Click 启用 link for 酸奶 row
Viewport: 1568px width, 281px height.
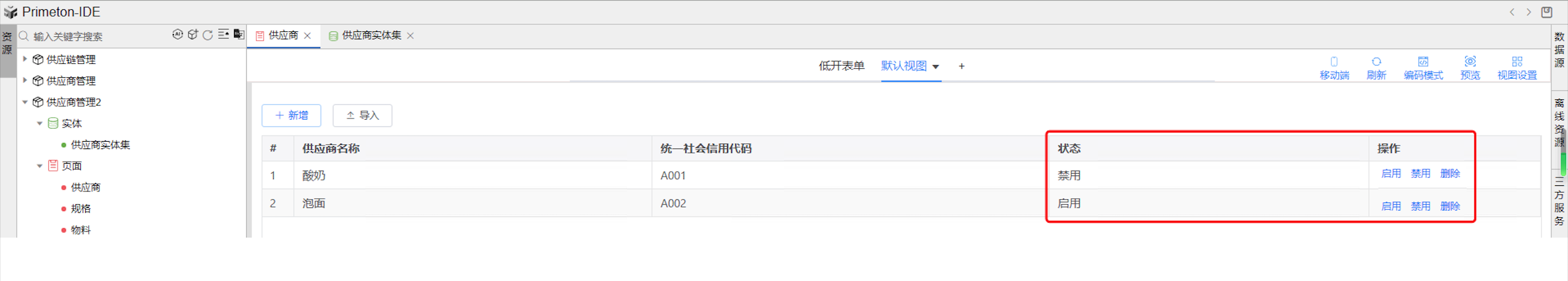(x=1390, y=174)
